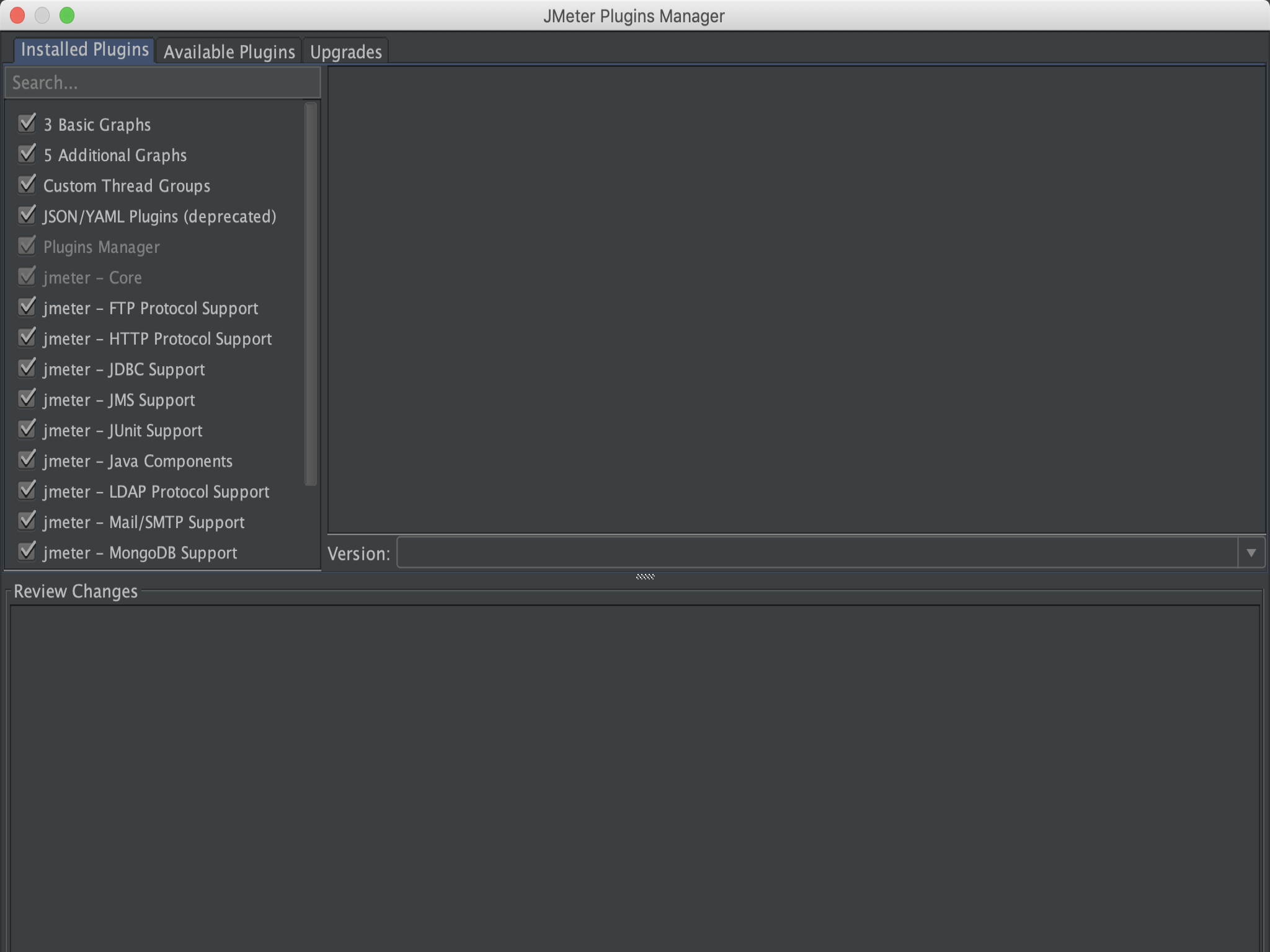Select jmeter - Java Components entry
The image size is (1270, 952).
click(138, 461)
